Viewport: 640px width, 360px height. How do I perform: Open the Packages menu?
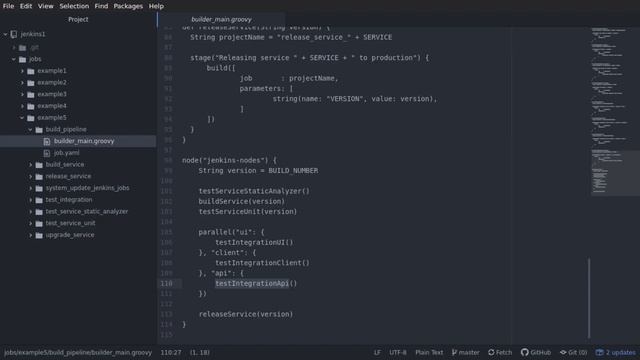128,6
